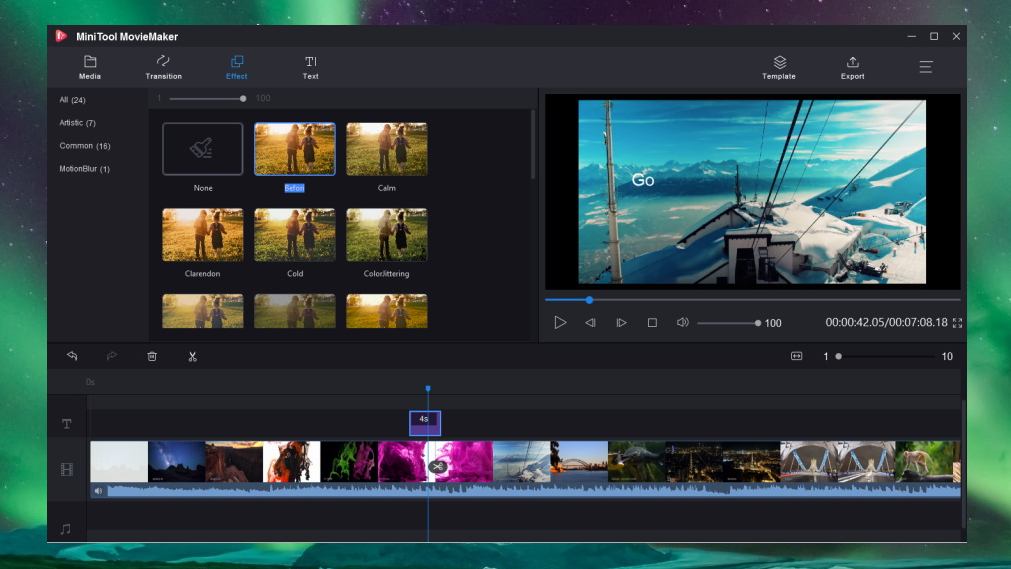Open the Template library
Viewport: 1011px width, 569px height.
pyautogui.click(x=779, y=67)
